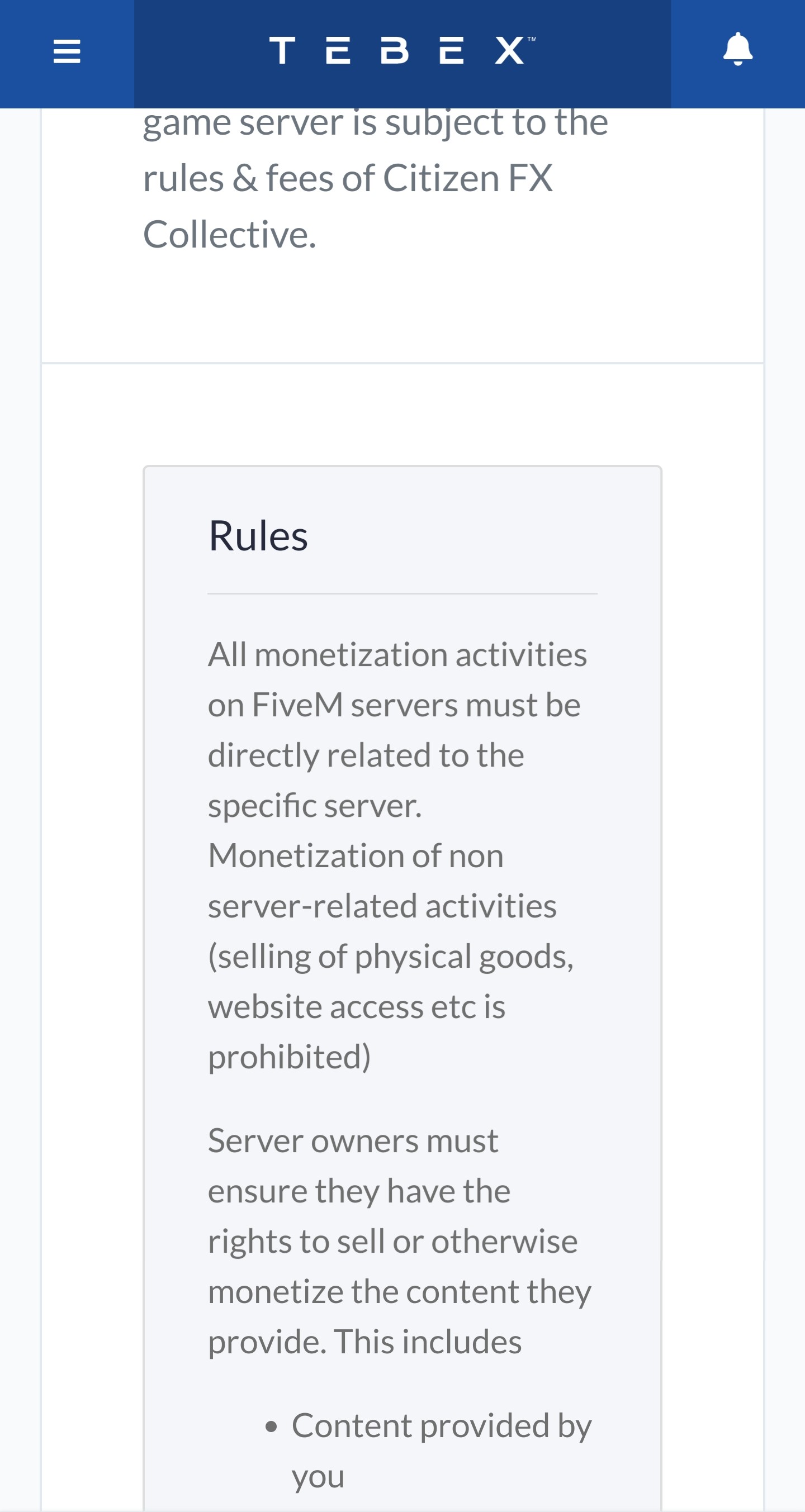Click the divider line beneath Rules heading
805x1512 pixels.
pyautogui.click(x=402, y=593)
